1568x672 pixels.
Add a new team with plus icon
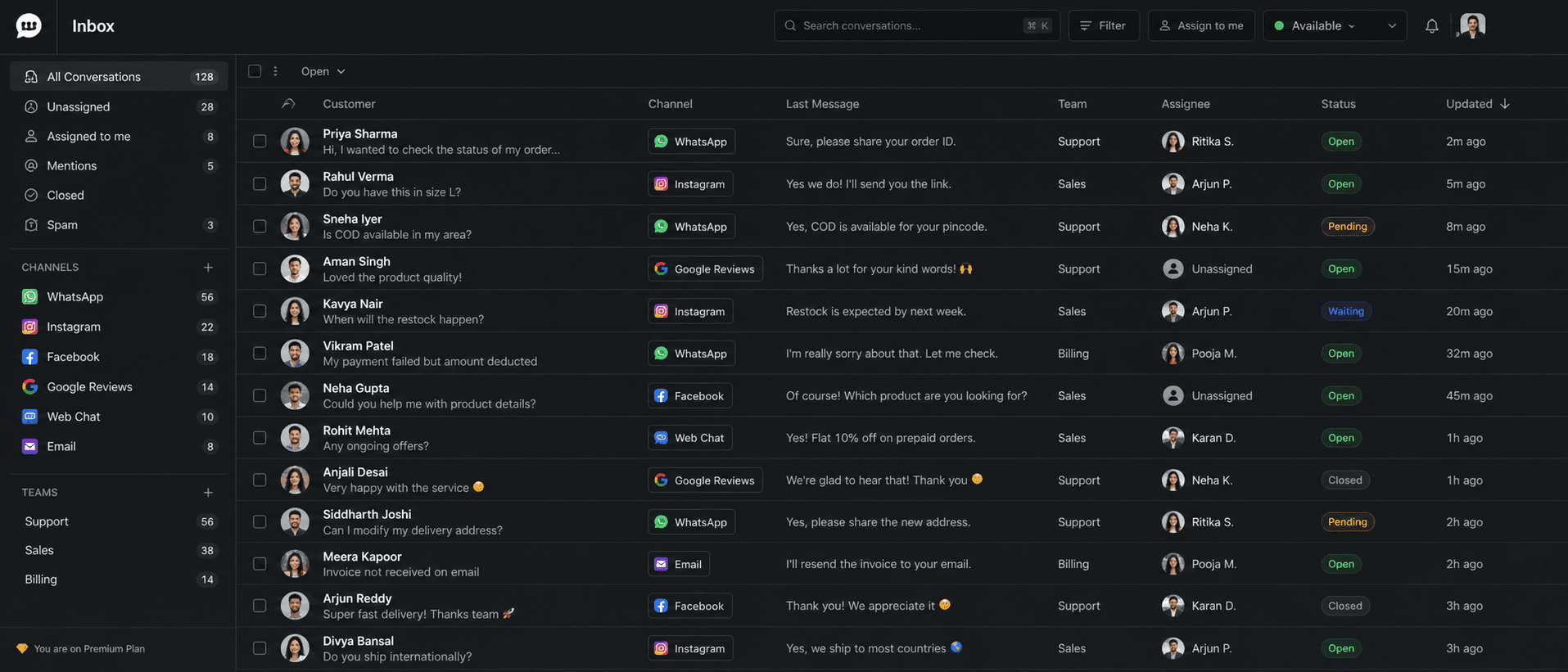coord(208,493)
